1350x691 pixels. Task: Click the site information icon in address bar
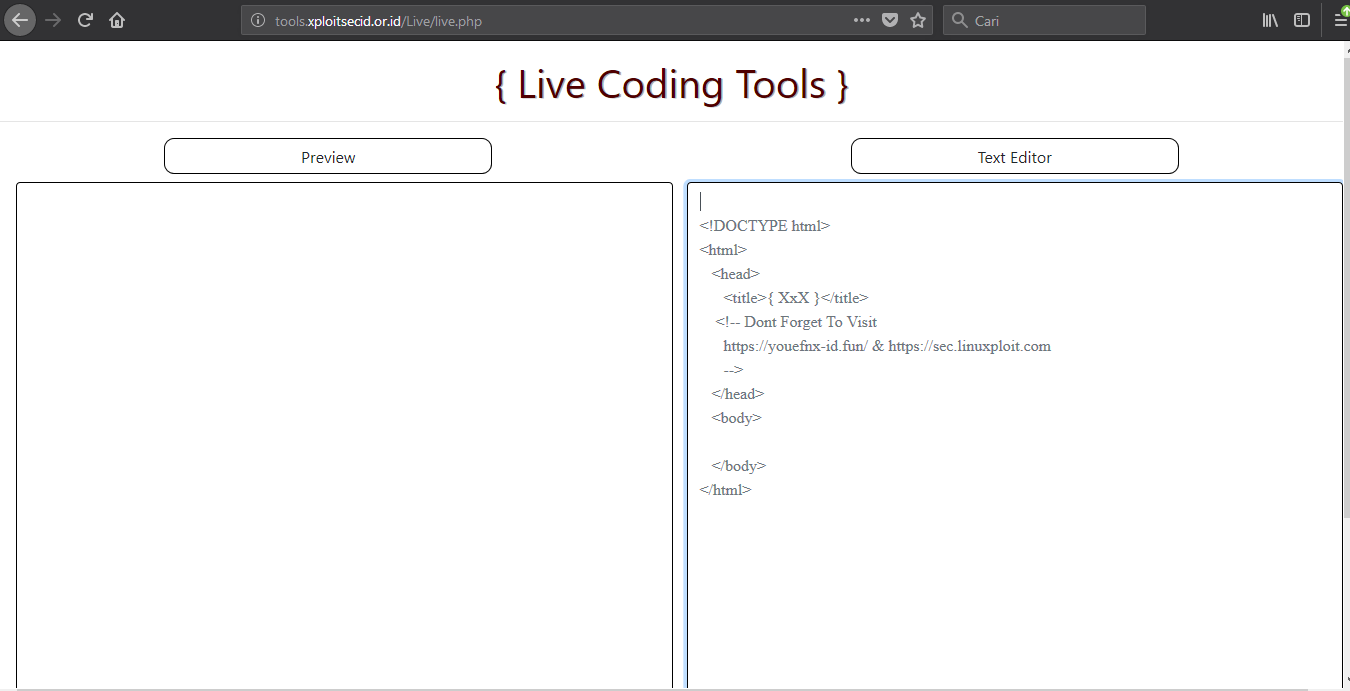click(258, 19)
